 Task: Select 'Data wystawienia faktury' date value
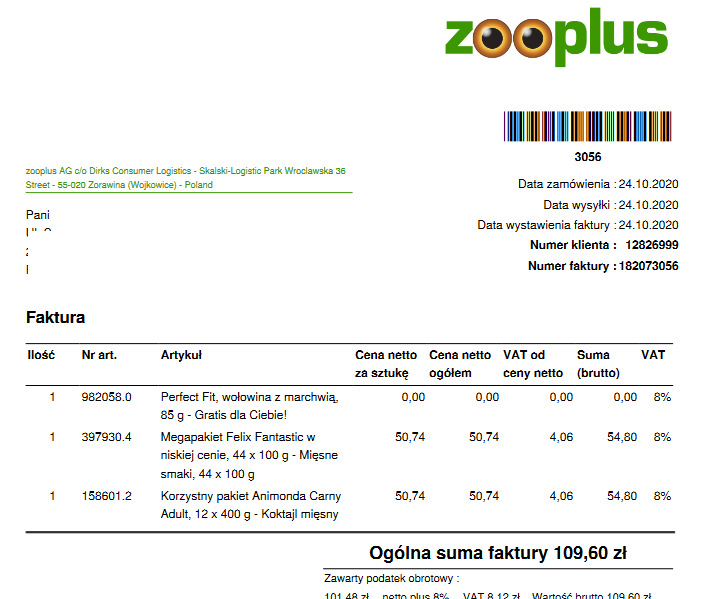tap(648, 225)
